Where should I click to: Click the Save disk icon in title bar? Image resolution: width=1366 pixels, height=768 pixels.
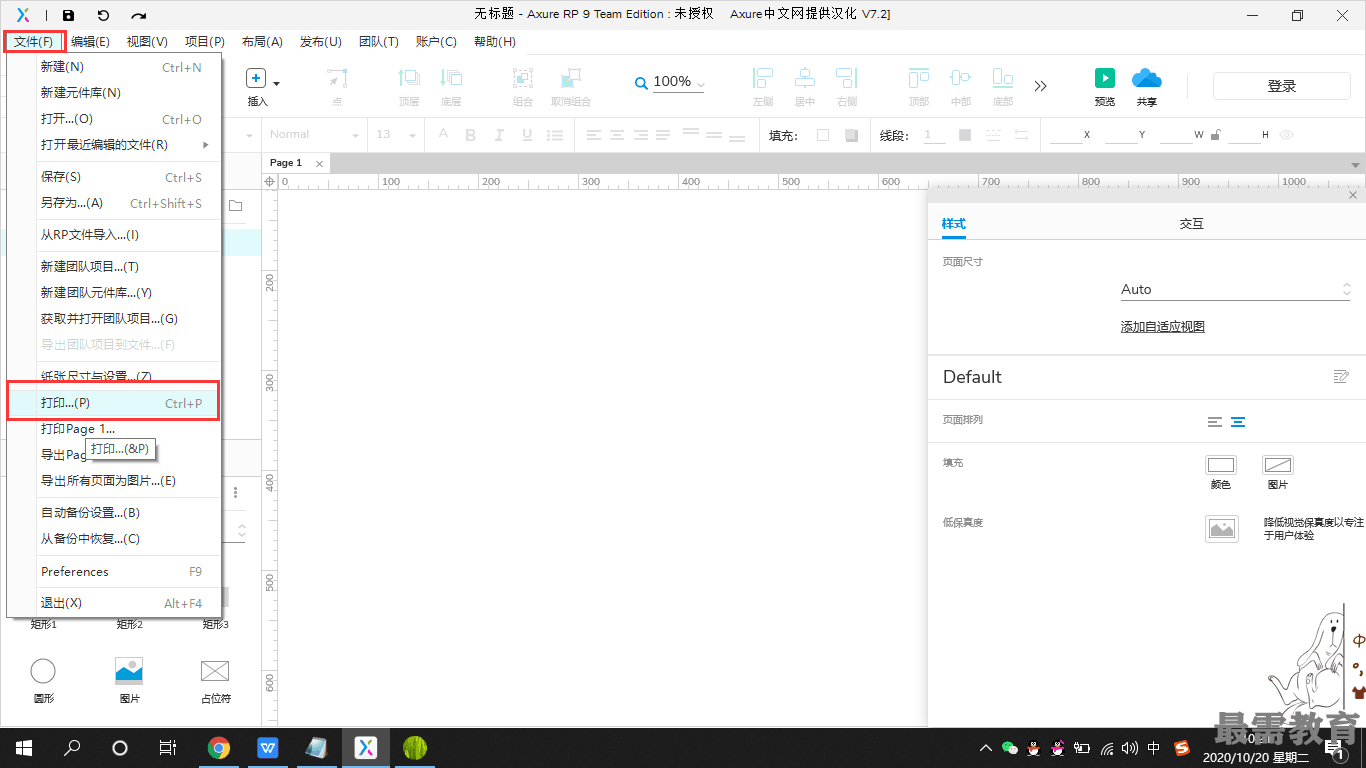pyautogui.click(x=68, y=15)
